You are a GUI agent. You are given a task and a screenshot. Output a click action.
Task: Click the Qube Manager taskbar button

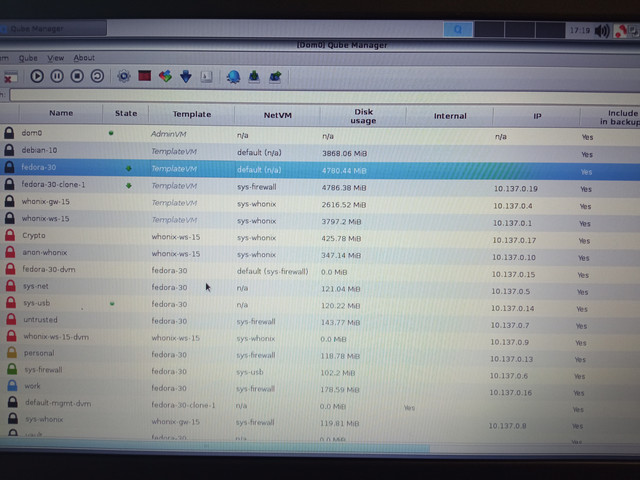click(53, 29)
